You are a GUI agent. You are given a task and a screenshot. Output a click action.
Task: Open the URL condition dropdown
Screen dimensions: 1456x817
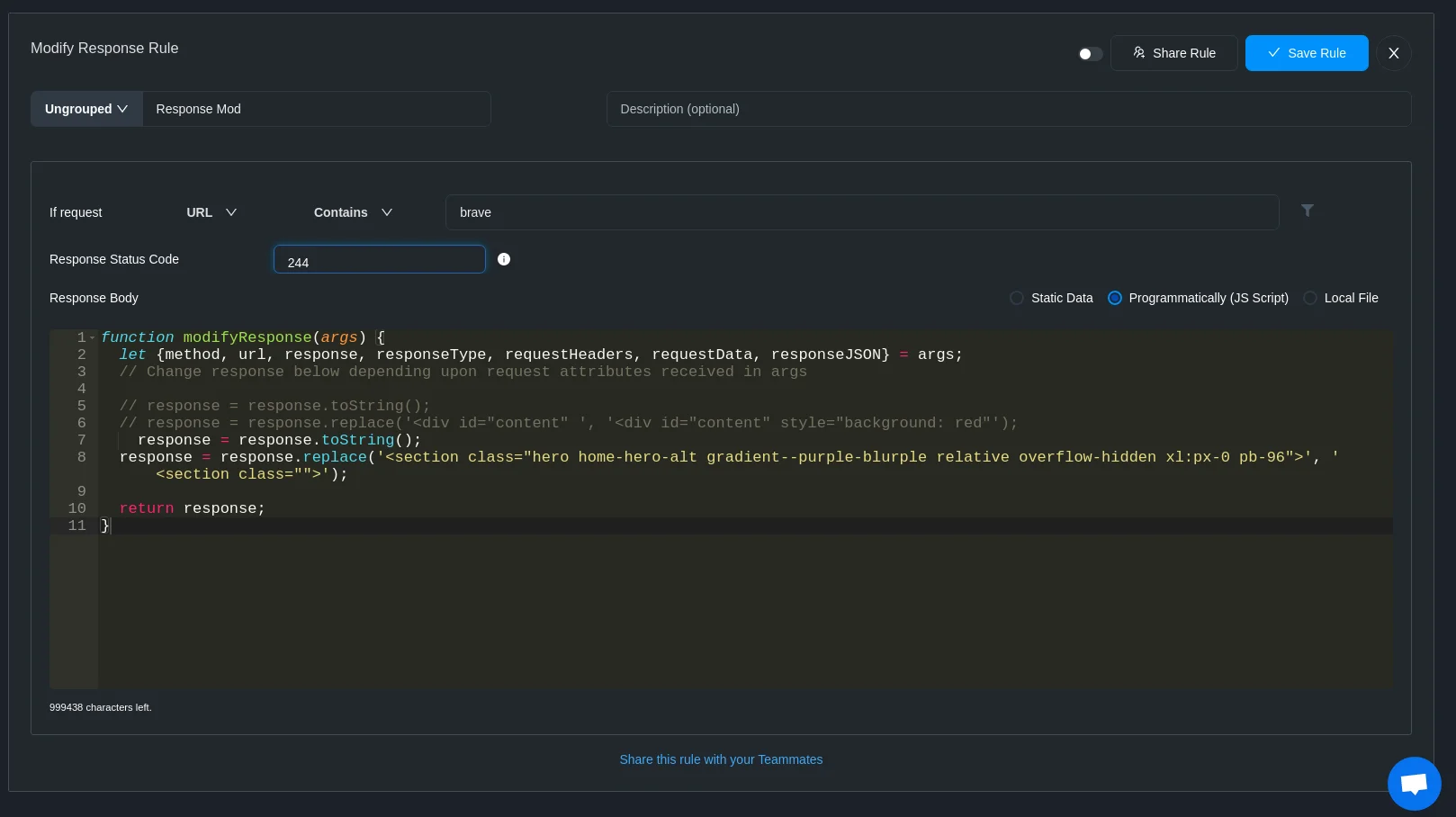pos(211,212)
